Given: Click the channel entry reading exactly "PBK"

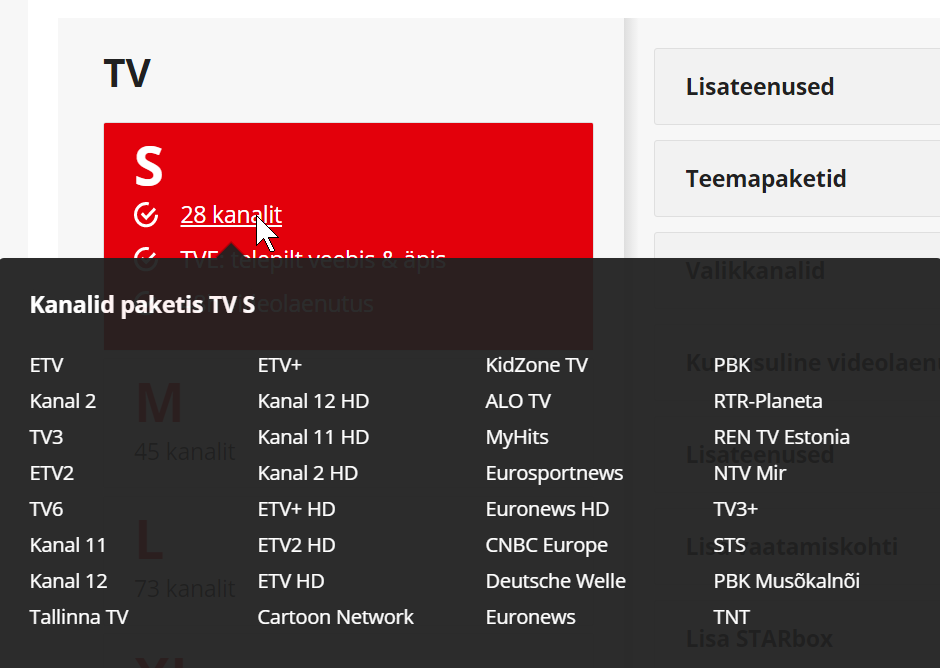Looking at the screenshot, I should 732,365.
